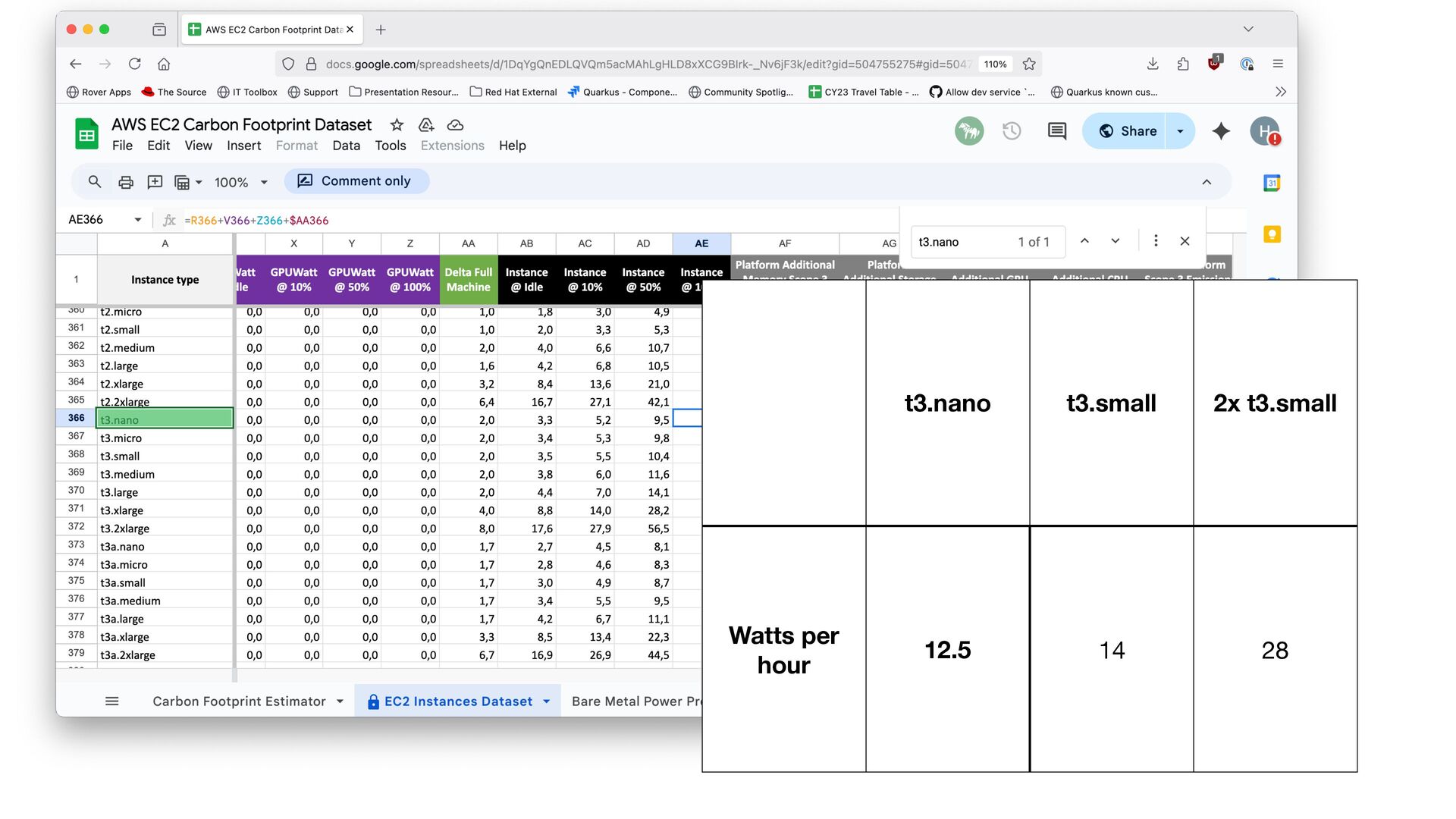Click the print icon in toolbar
This screenshot has width=1456, height=819.
pyautogui.click(x=126, y=182)
